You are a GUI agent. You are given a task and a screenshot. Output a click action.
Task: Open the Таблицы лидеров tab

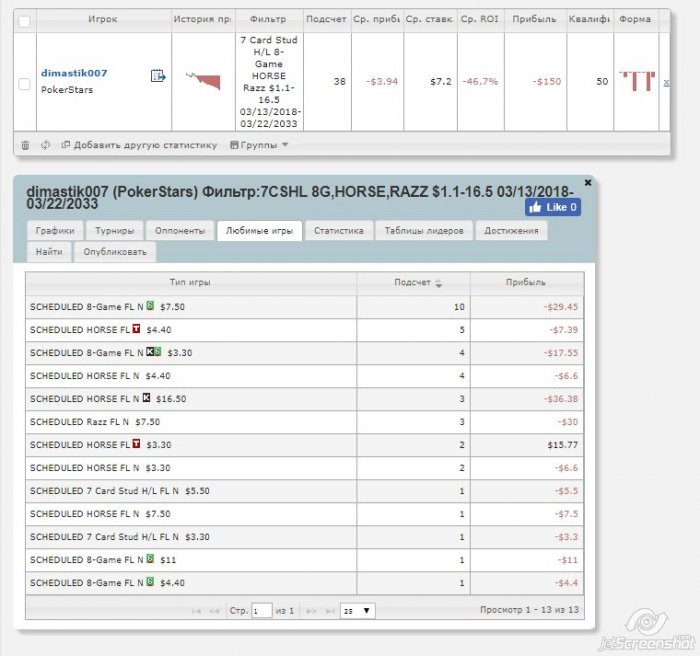point(424,230)
